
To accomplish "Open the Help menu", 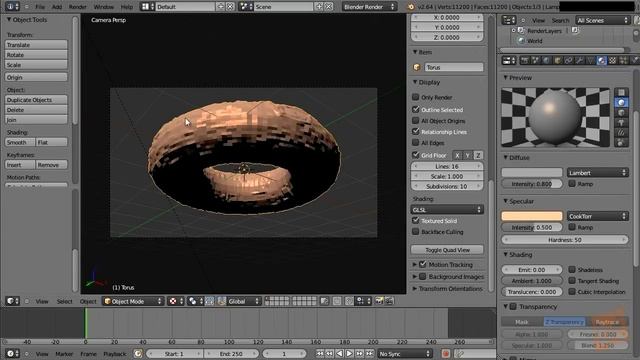I will point(127,7).
